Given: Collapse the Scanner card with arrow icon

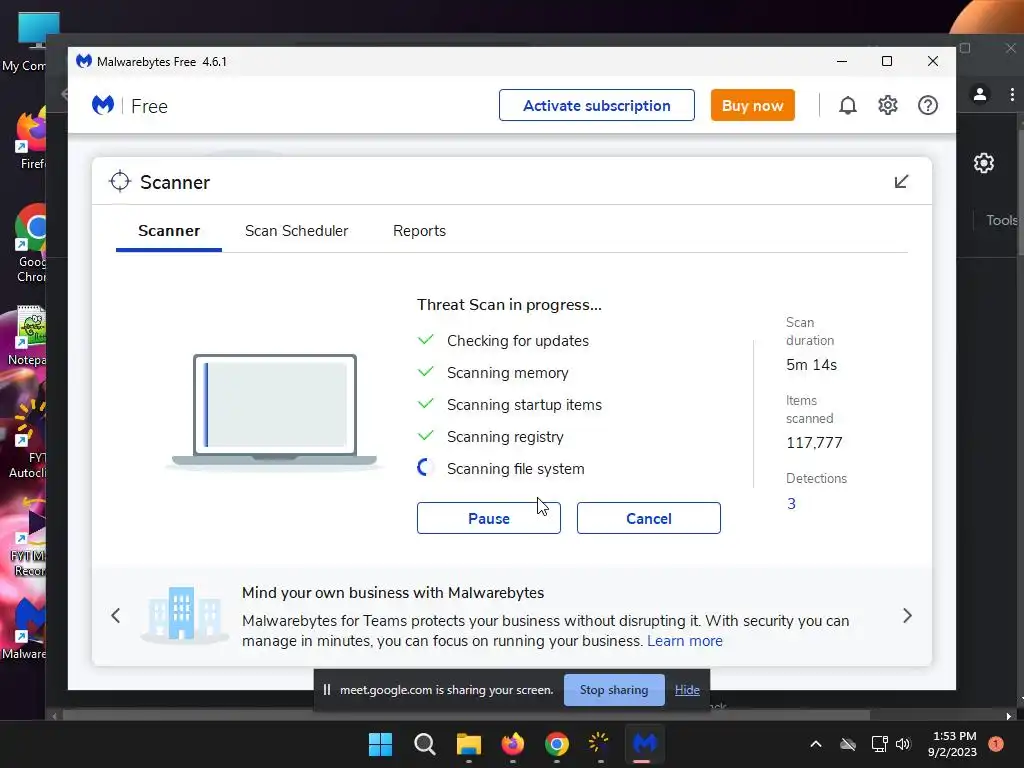Looking at the screenshot, I should [901, 182].
